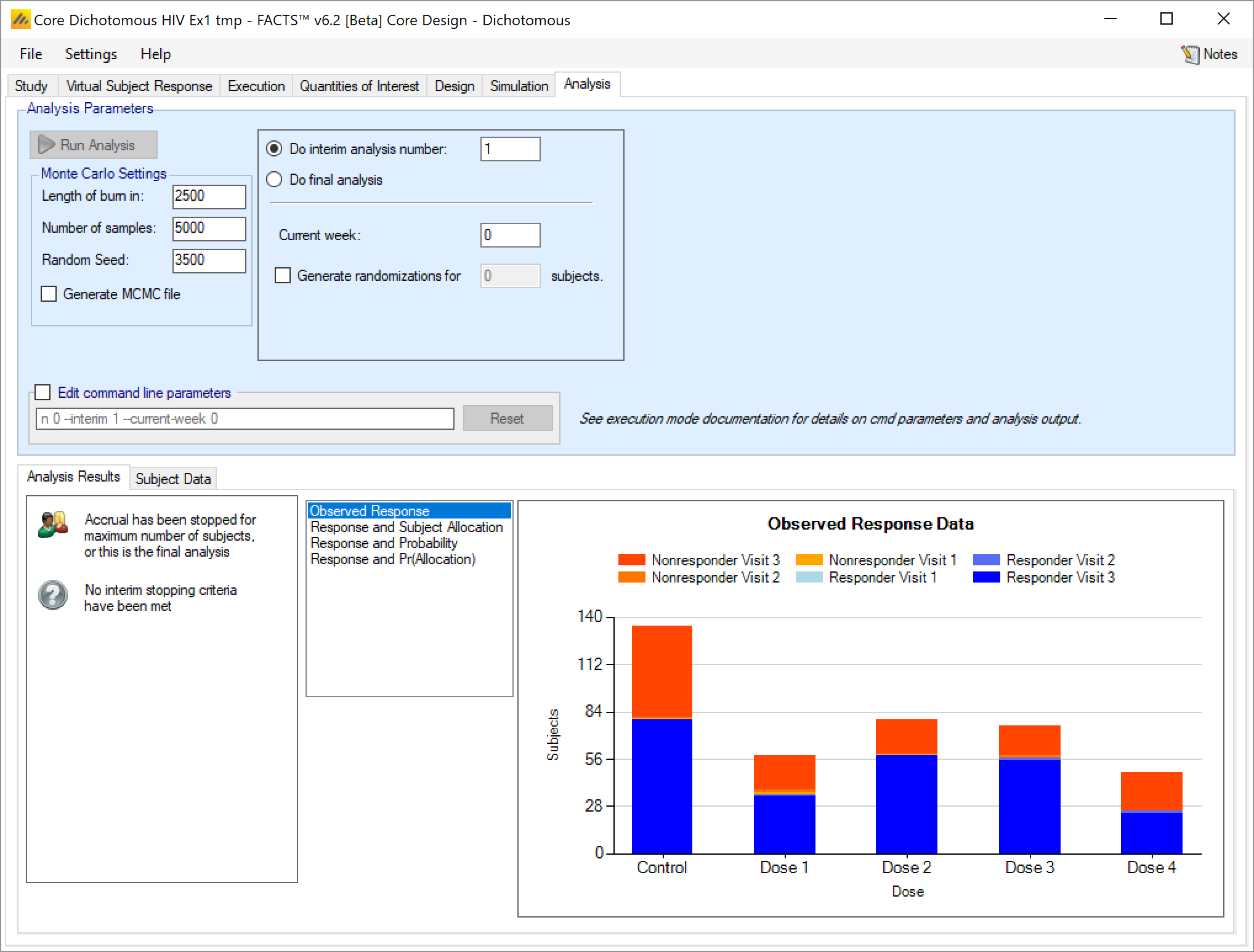The height and width of the screenshot is (952, 1254).
Task: Click the FACTS app icon in title bar
Action: [x=20, y=20]
